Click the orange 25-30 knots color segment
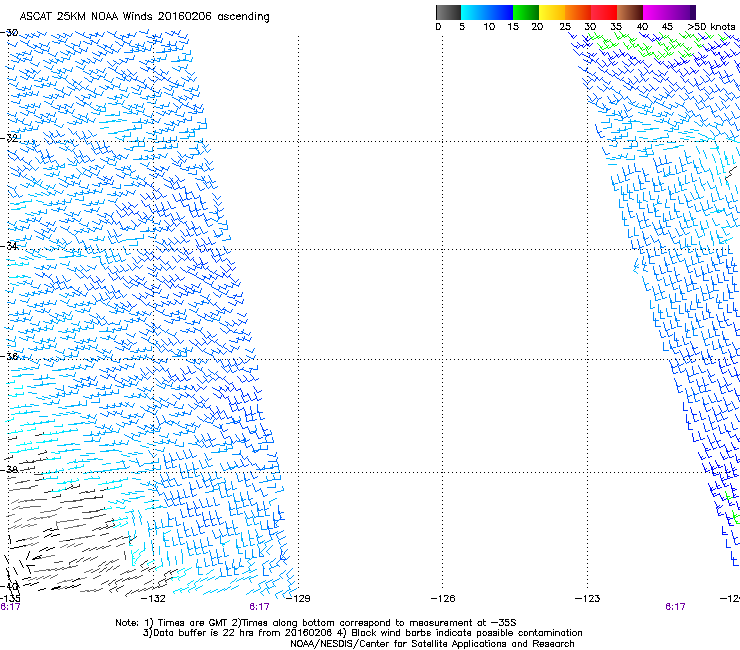The width and height of the screenshot is (740, 650). pyautogui.click(x=578, y=12)
